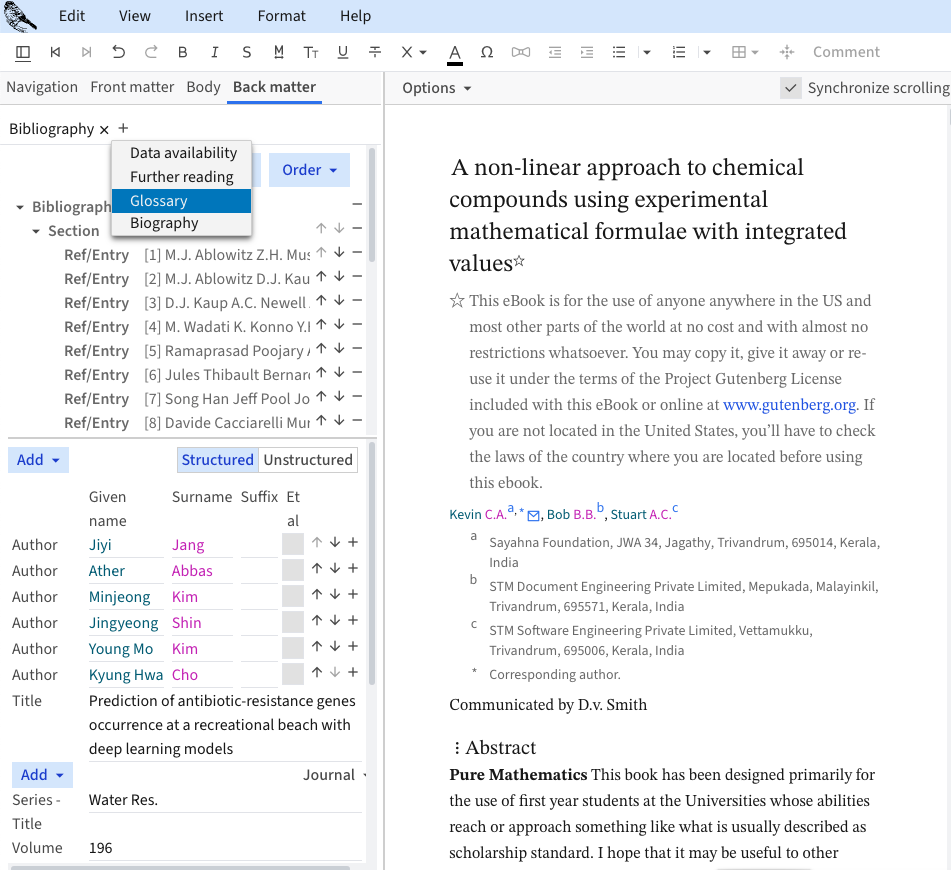
Task: Open the Order dropdown
Action: pyautogui.click(x=309, y=170)
